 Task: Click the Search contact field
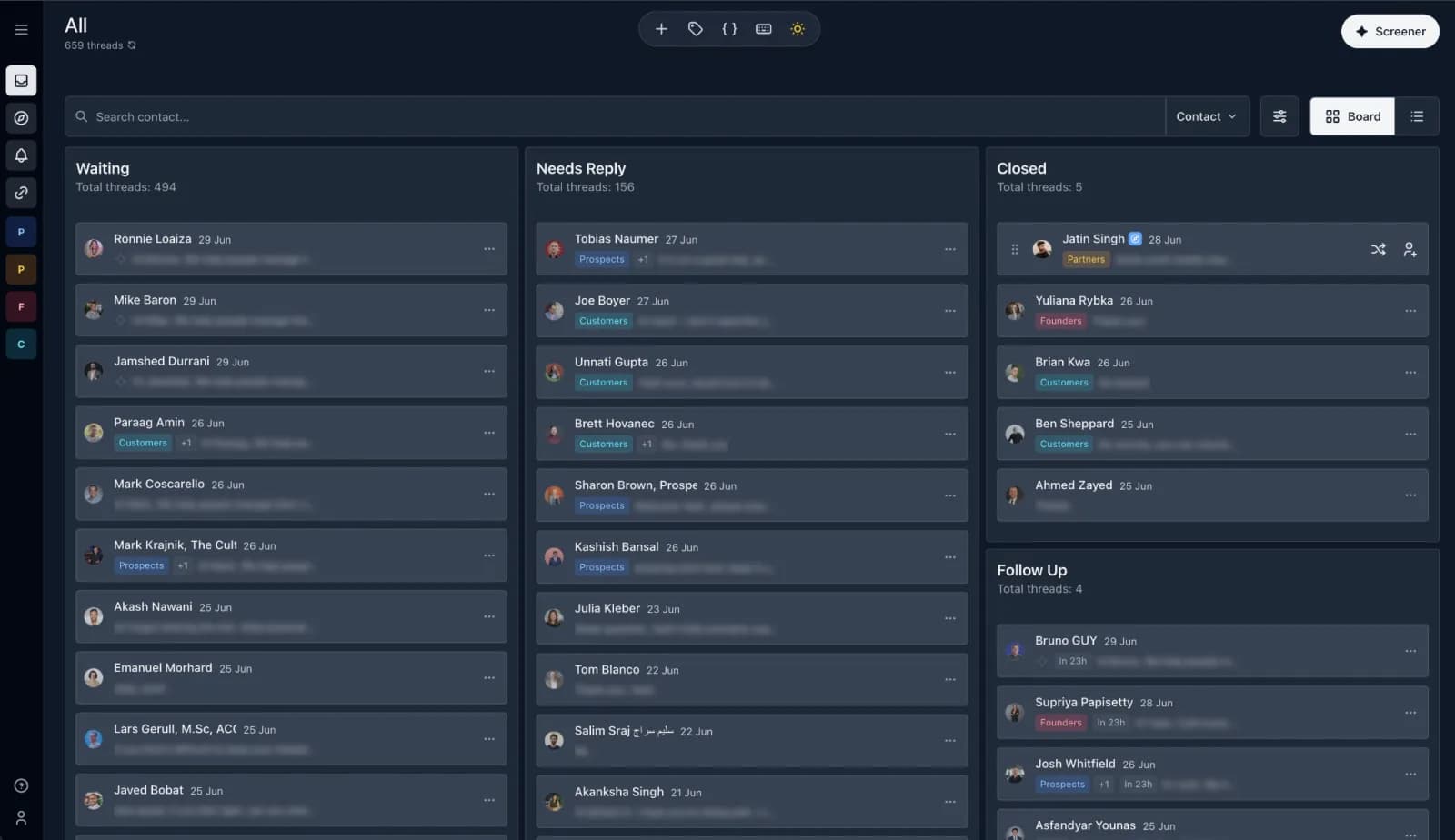(x=615, y=116)
